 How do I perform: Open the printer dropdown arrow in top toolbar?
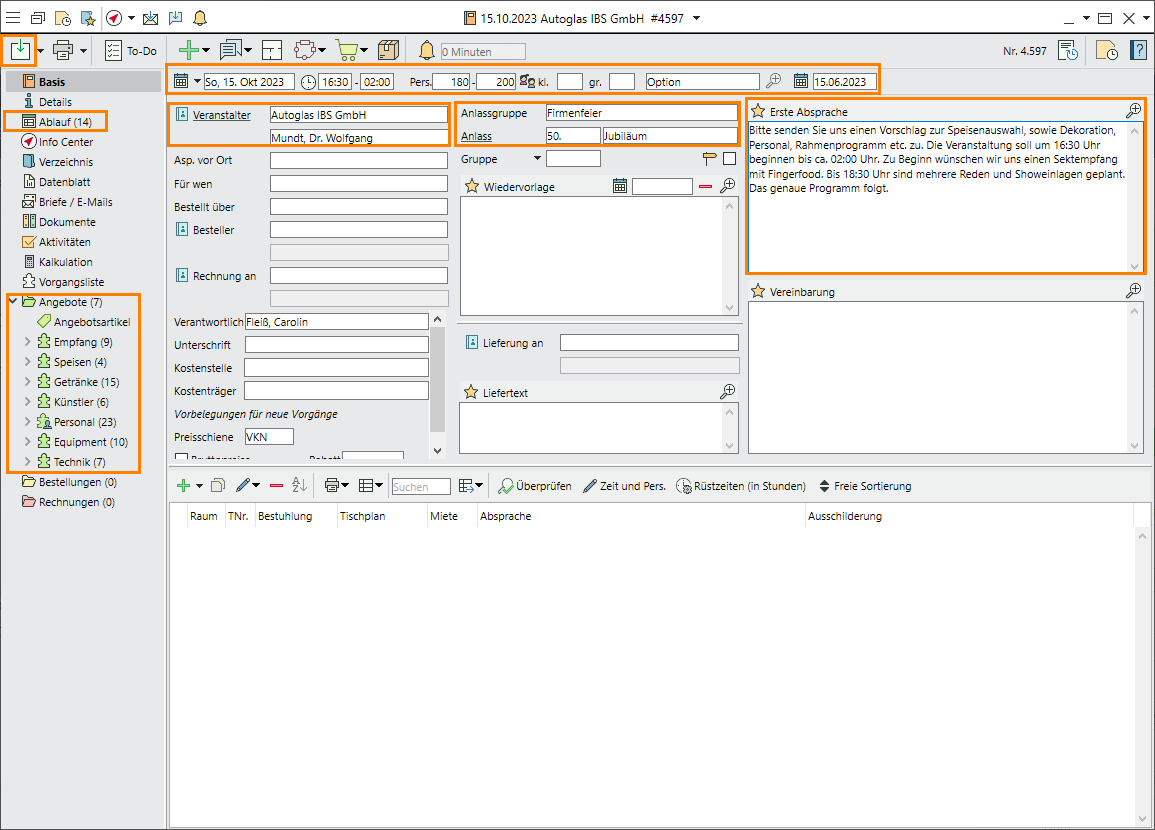(x=84, y=50)
